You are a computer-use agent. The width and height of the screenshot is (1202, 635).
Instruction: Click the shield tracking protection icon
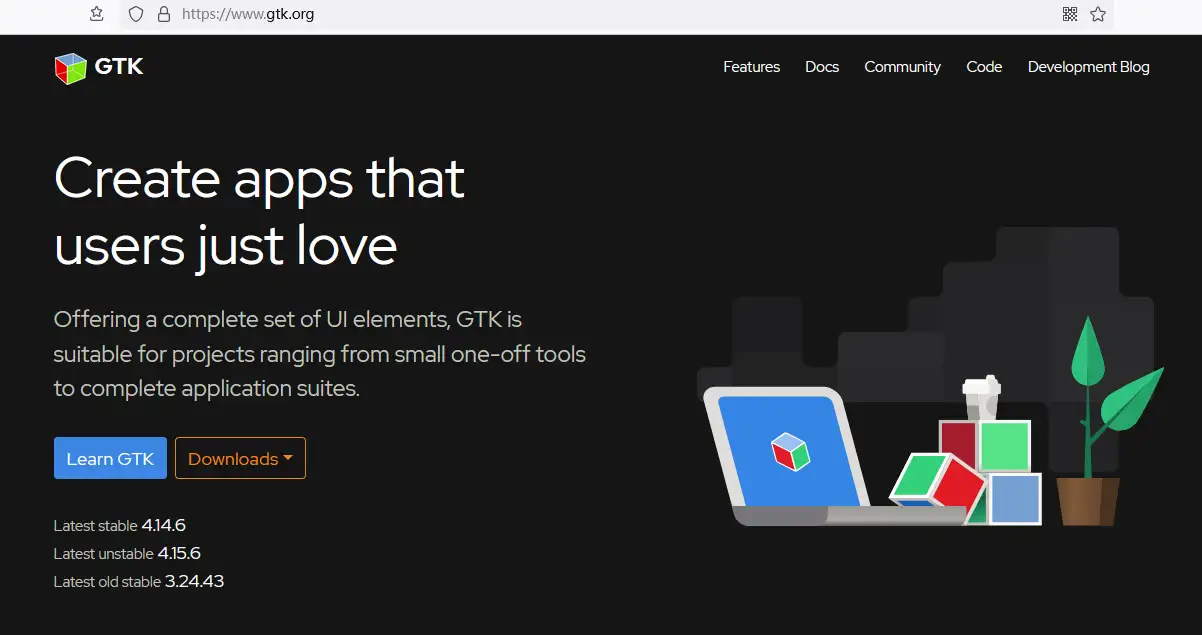136,14
